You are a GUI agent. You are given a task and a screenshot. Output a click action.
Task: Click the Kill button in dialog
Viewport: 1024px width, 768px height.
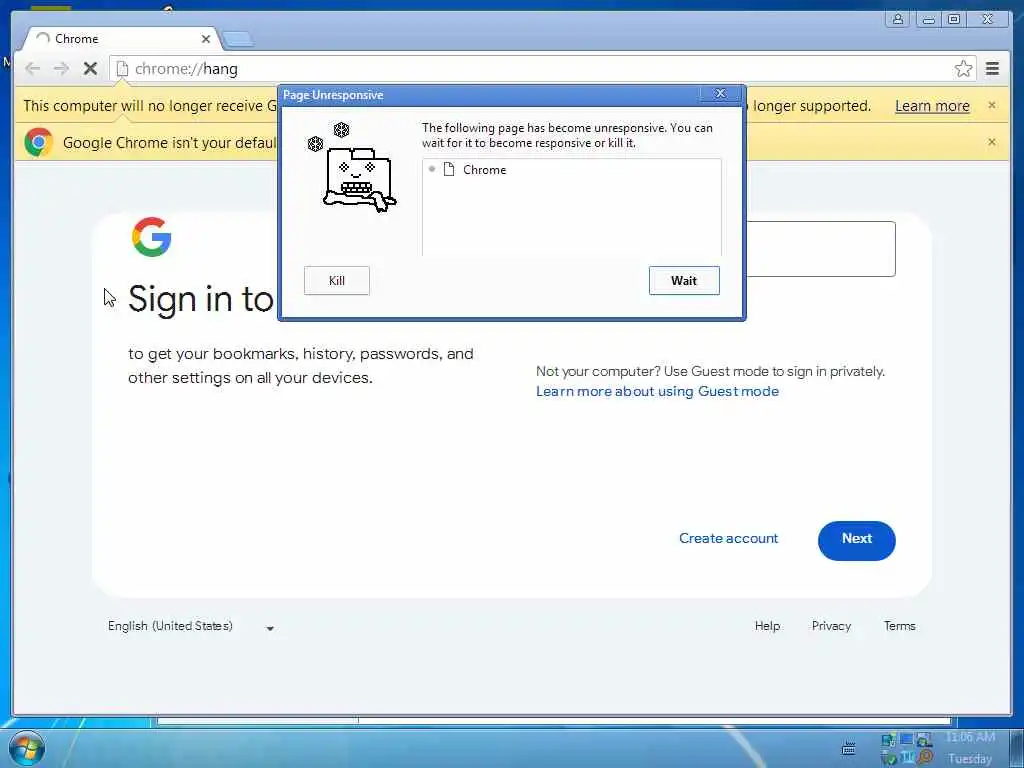336,281
